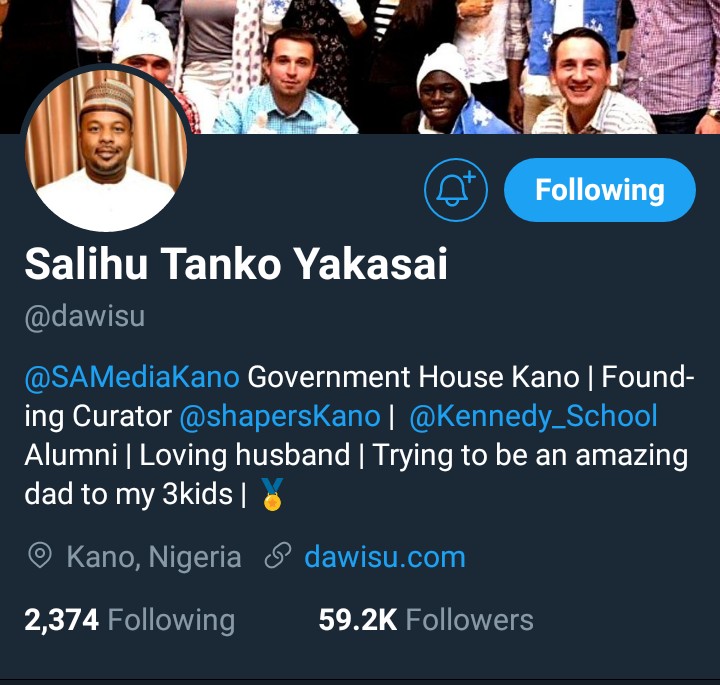Click 'Government House Kano' in the bio
The width and height of the screenshot is (720, 685).
click(x=413, y=377)
